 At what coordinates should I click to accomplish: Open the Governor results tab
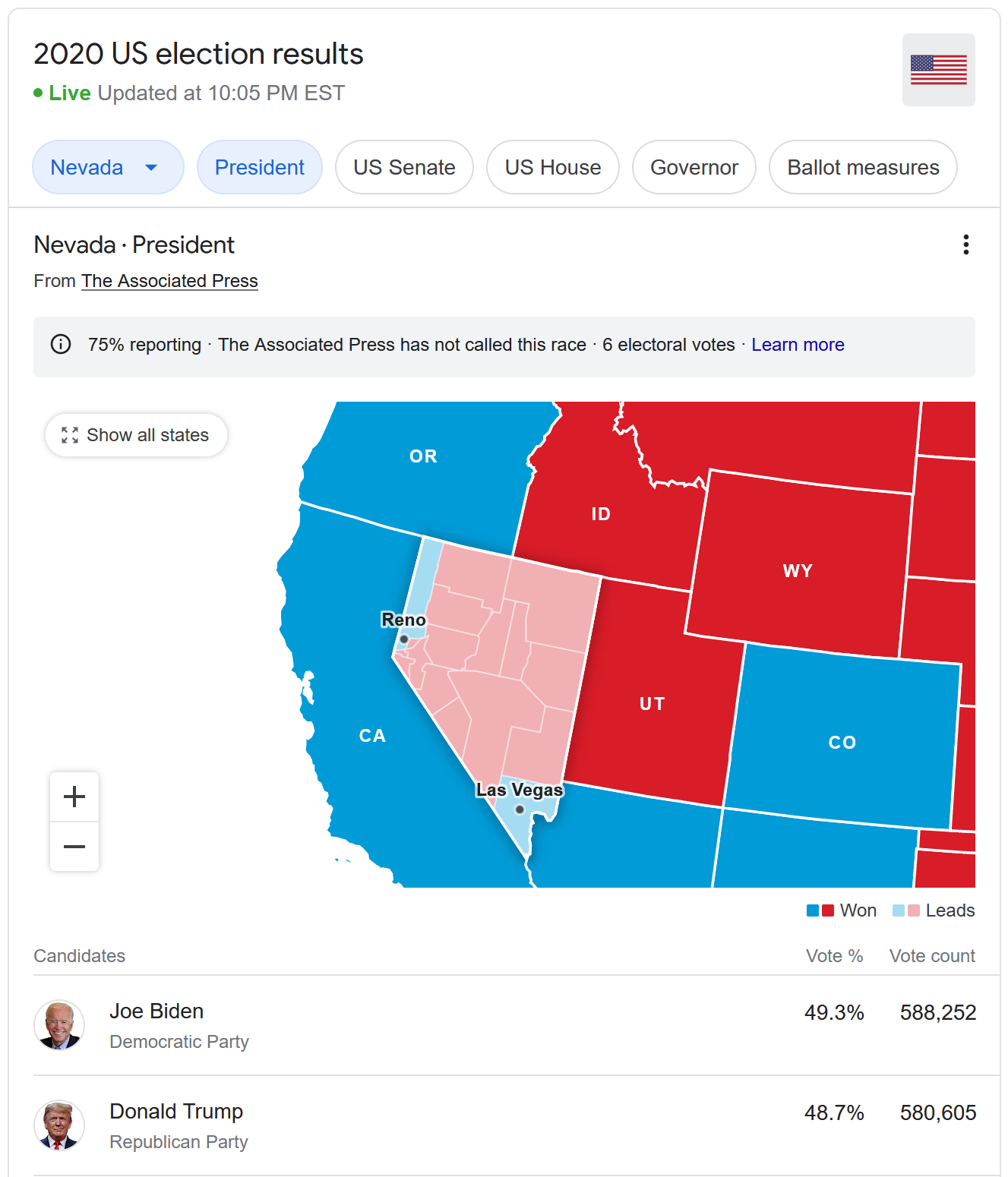point(694,167)
